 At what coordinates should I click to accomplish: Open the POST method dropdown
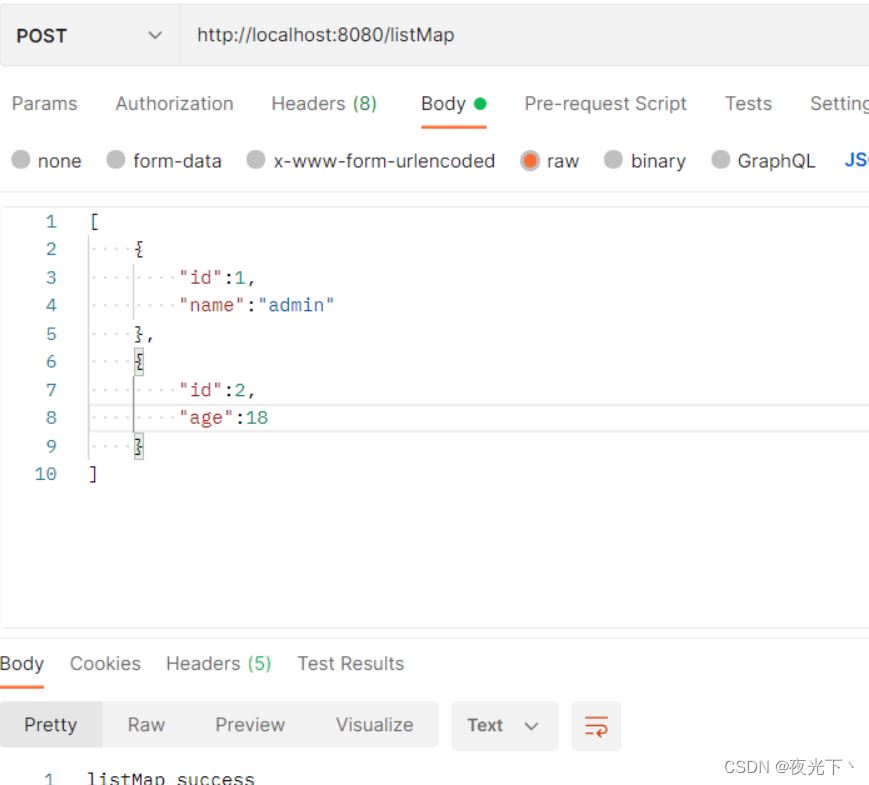tap(89, 36)
